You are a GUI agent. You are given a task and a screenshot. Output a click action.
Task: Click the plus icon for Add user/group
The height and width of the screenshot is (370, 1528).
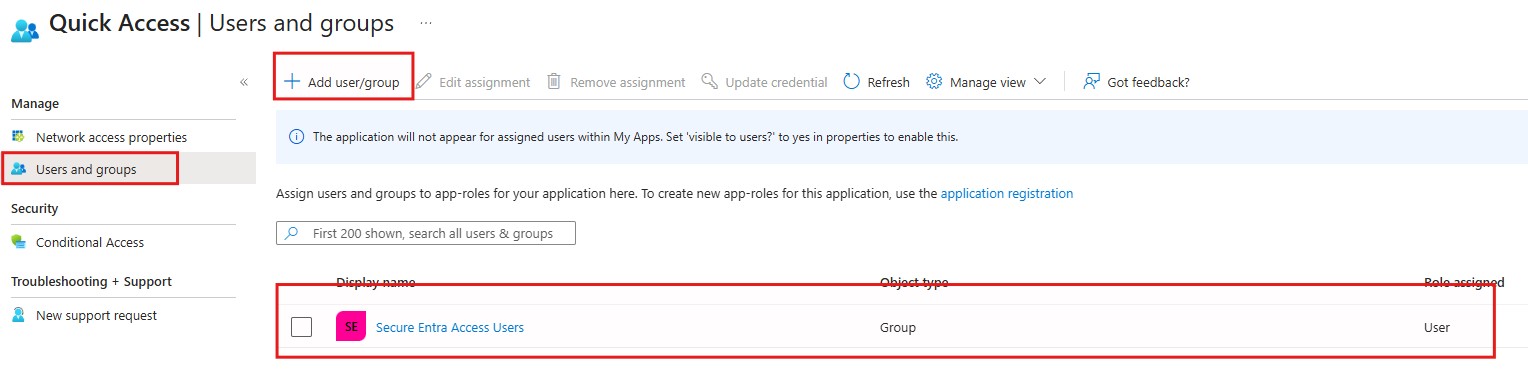(292, 81)
